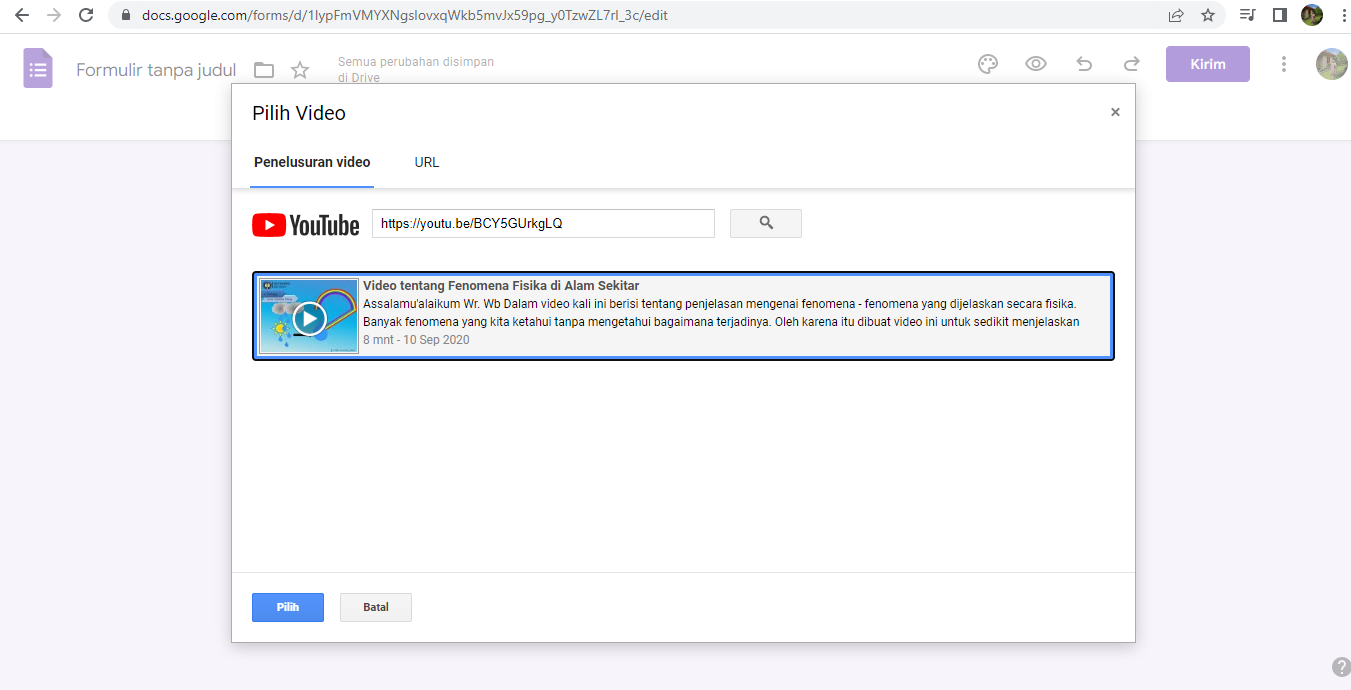Open the Google Forms home icon
Image resolution: width=1351 pixels, height=690 pixels.
click(x=38, y=69)
